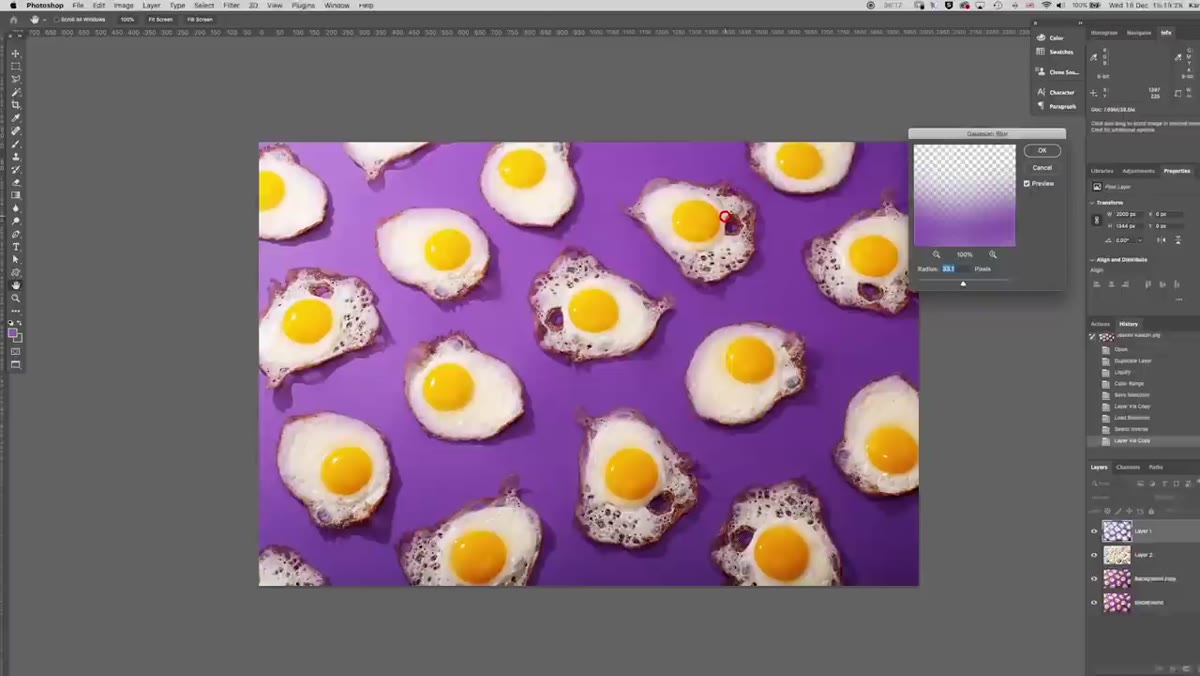Select the Eraser tool
Viewport: 1200px width, 676px height.
click(x=15, y=183)
